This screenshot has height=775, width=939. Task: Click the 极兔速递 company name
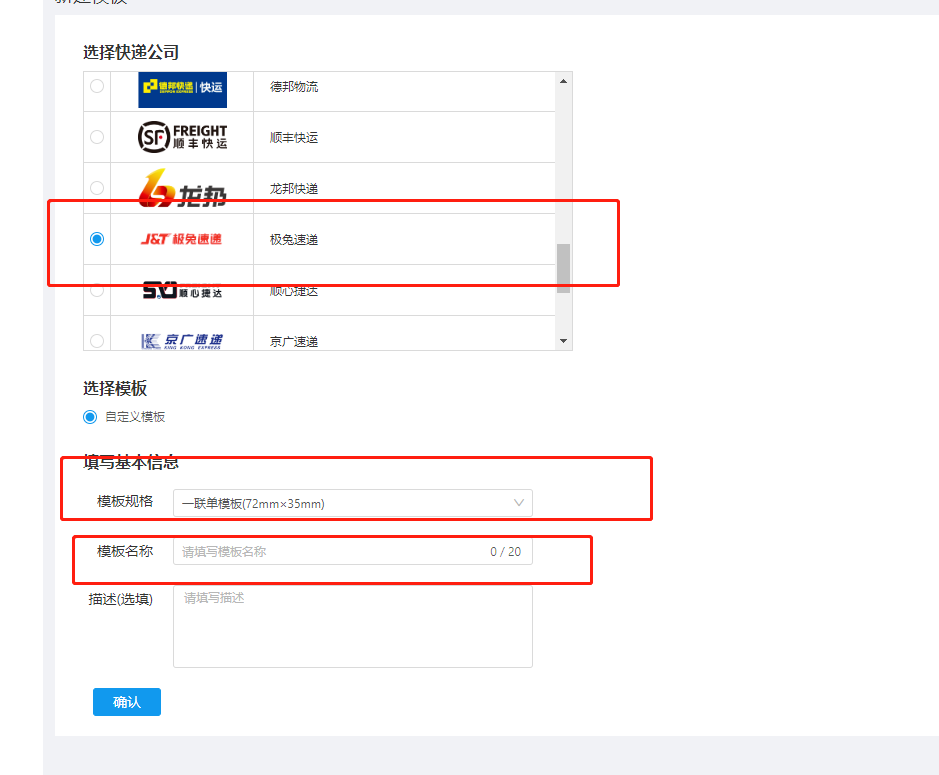[x=294, y=240]
